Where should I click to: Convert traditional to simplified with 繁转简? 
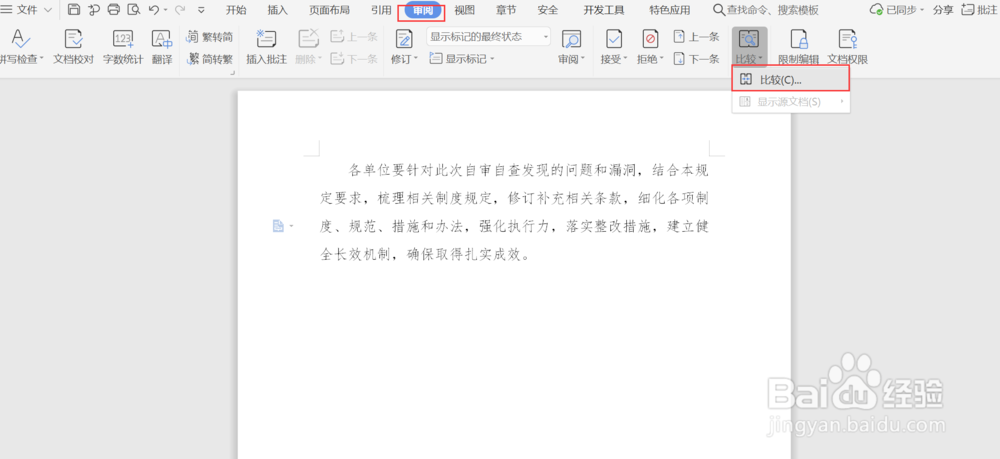pyautogui.click(x=210, y=37)
